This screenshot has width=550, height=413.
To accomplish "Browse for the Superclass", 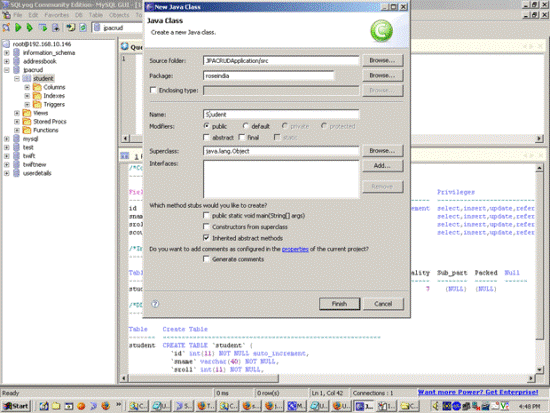I will pyautogui.click(x=382, y=151).
